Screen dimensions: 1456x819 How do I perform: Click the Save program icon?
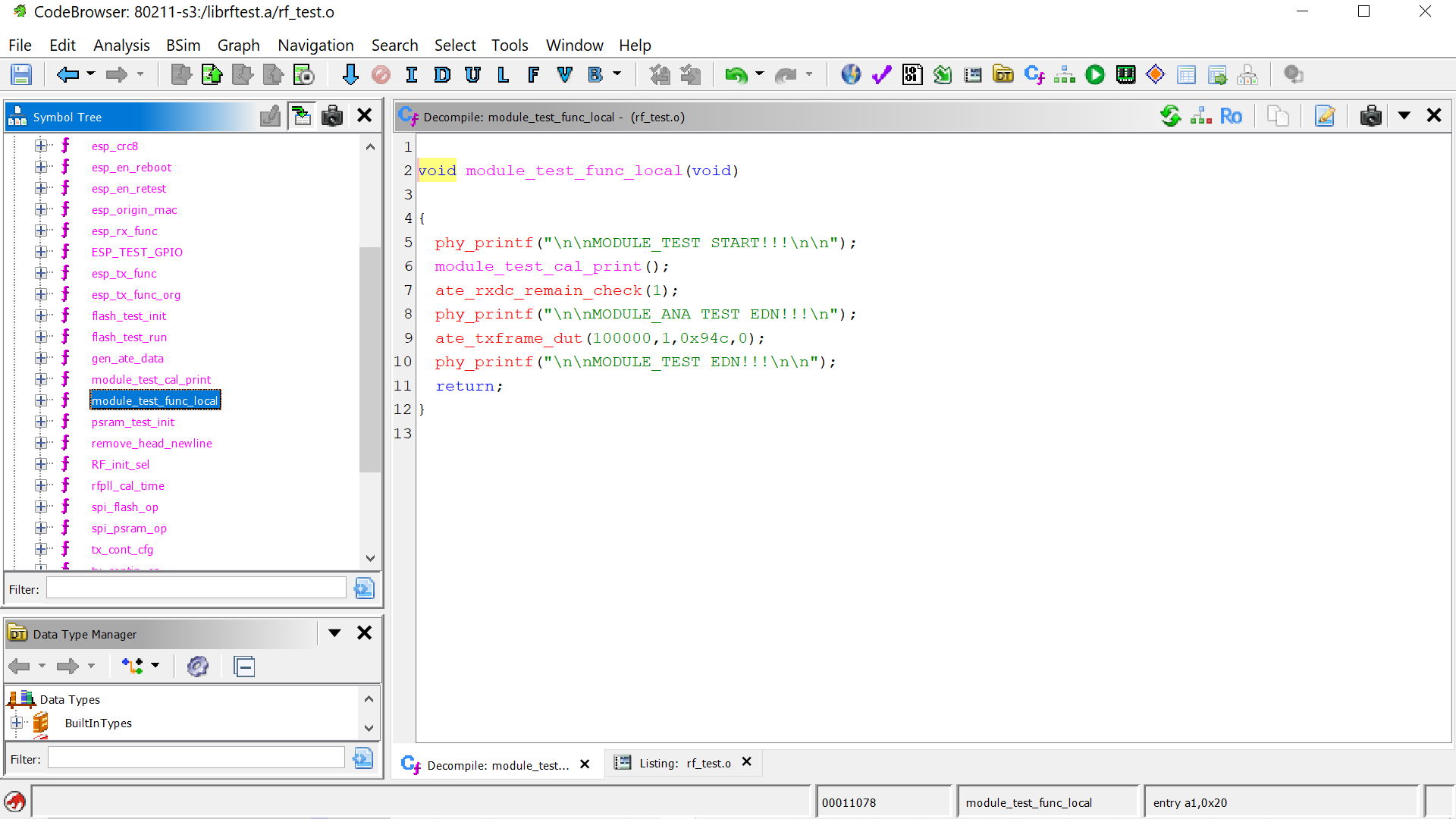point(21,74)
